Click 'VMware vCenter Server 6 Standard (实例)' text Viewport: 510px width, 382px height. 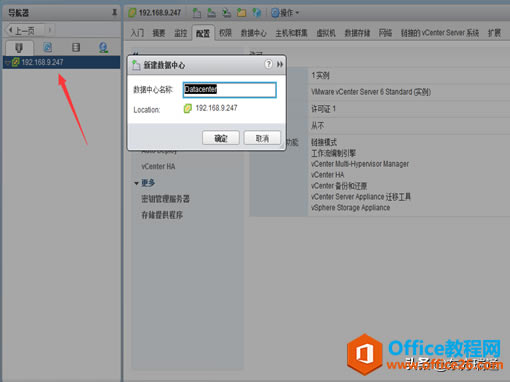click(371, 92)
